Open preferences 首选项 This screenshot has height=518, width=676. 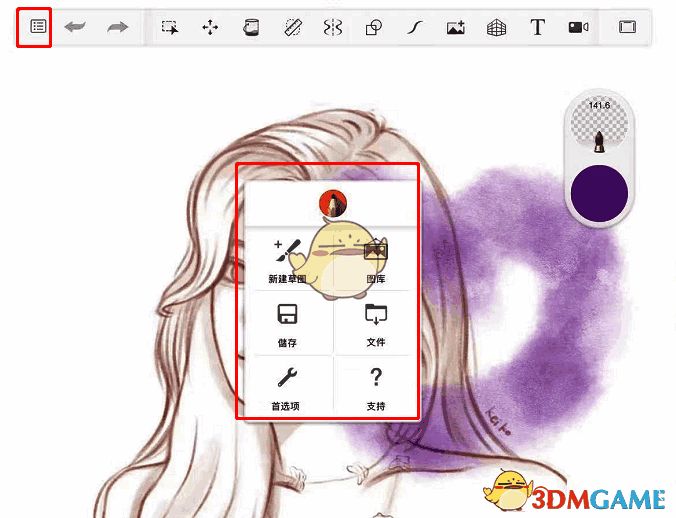(285, 389)
